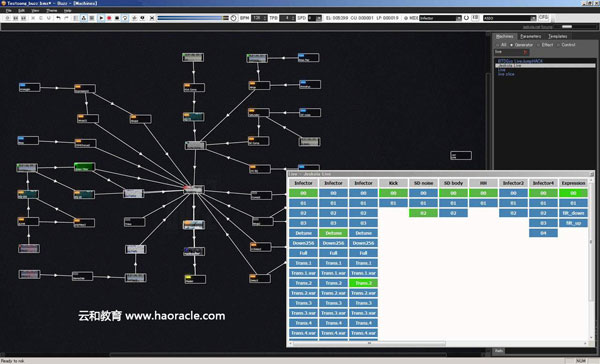This screenshot has width=600, height=364.
Task: Switch to the Templates tab
Action: click(558, 36)
